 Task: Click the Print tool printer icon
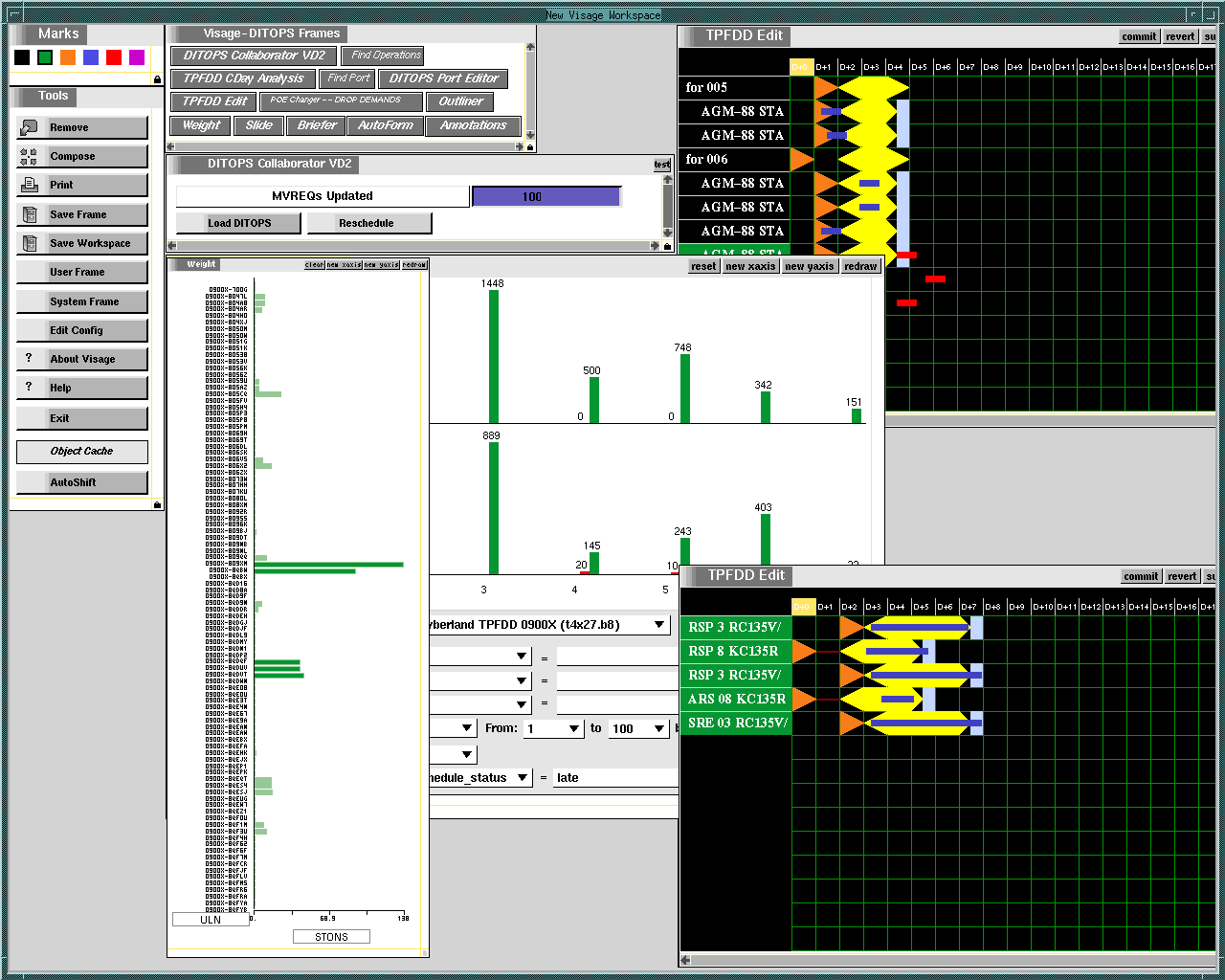pyautogui.click(x=29, y=186)
